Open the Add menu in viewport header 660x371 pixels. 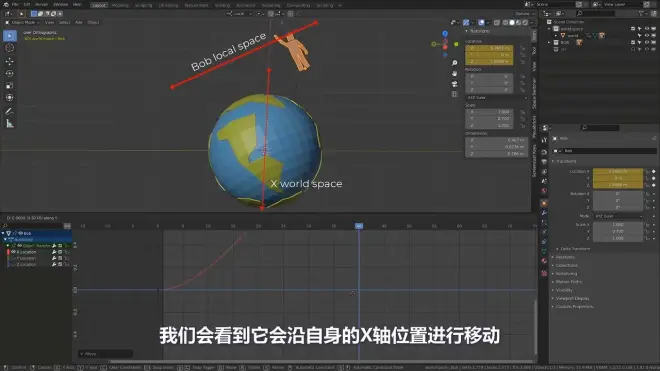79,22
